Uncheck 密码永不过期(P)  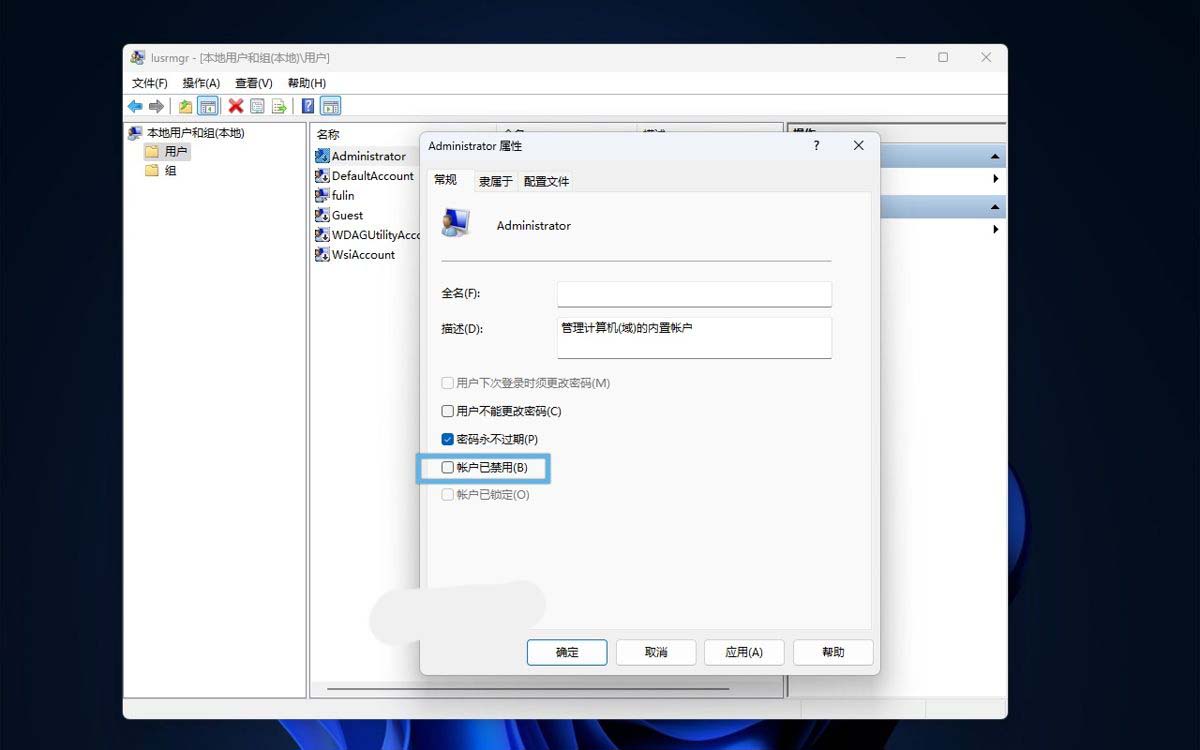pyautogui.click(x=447, y=439)
